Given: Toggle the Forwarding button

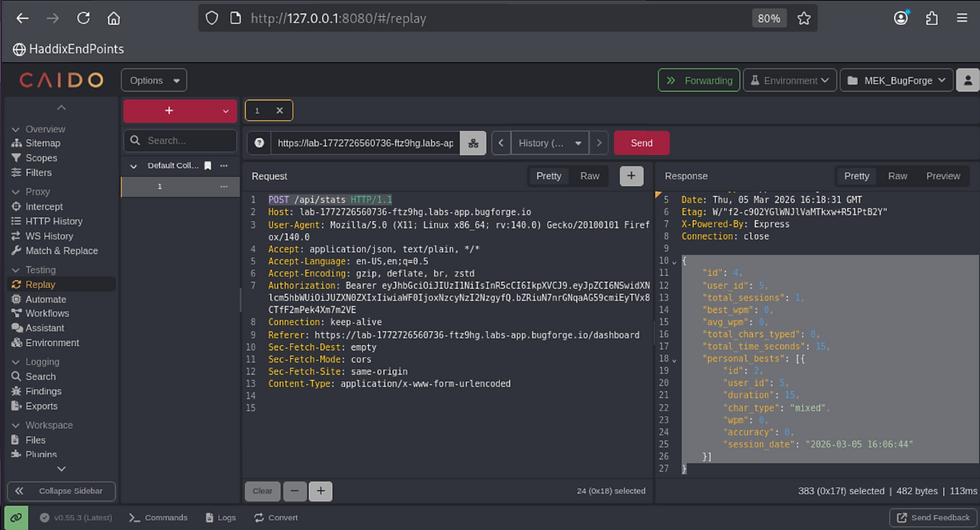Looking at the screenshot, I should coord(698,80).
